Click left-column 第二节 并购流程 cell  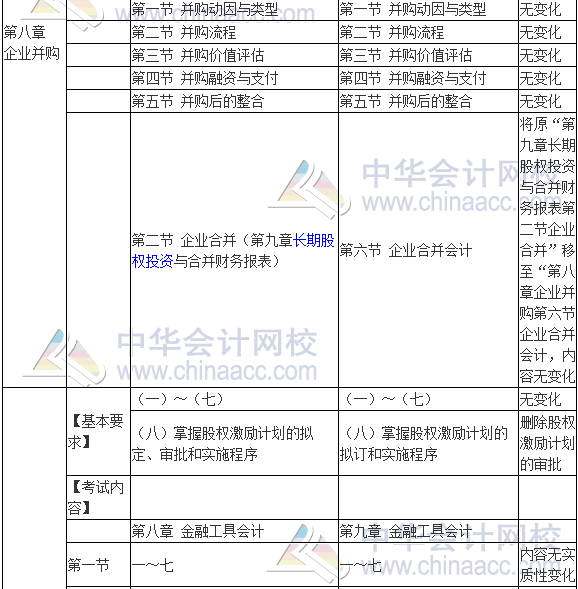tap(234, 32)
